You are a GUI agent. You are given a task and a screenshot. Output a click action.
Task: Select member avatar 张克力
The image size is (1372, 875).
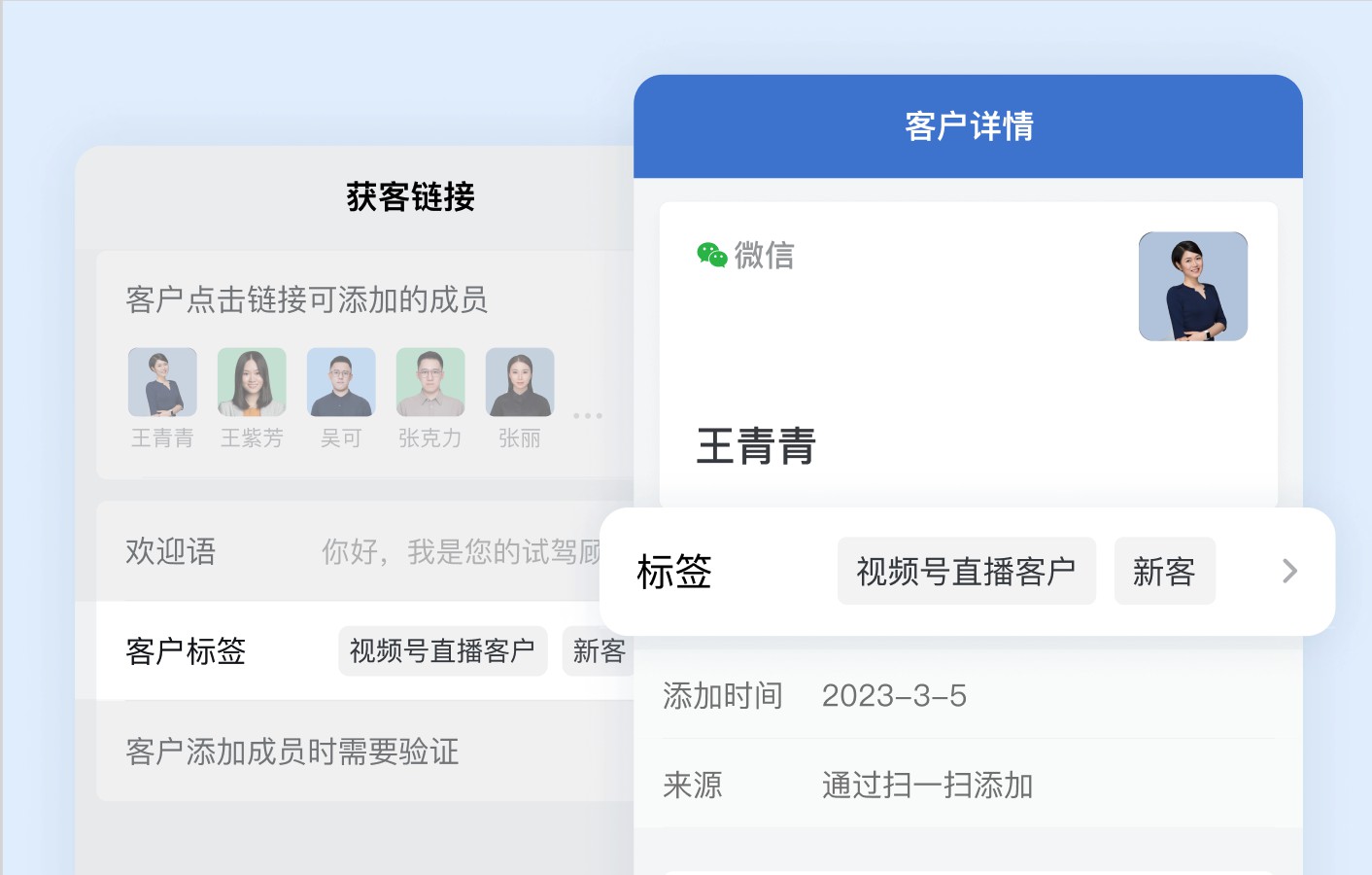430,382
